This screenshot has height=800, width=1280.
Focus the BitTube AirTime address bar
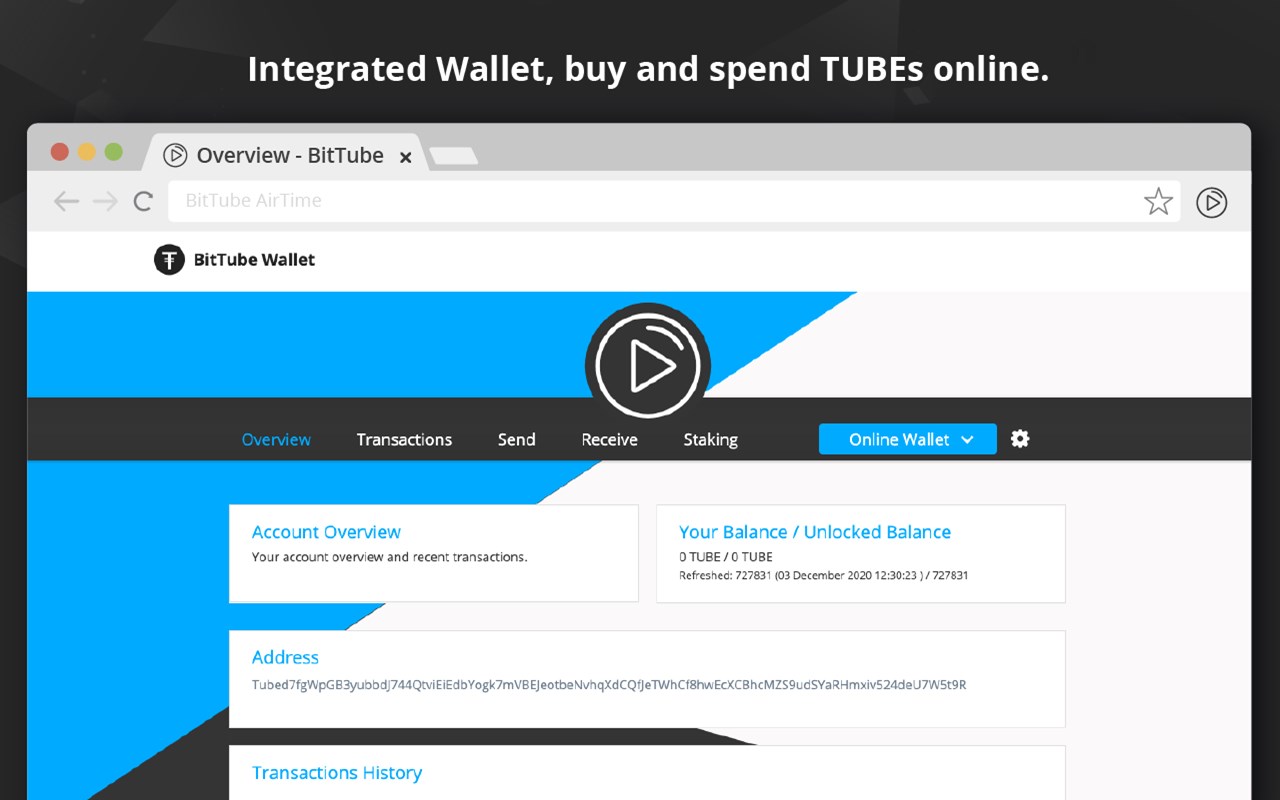coord(674,201)
